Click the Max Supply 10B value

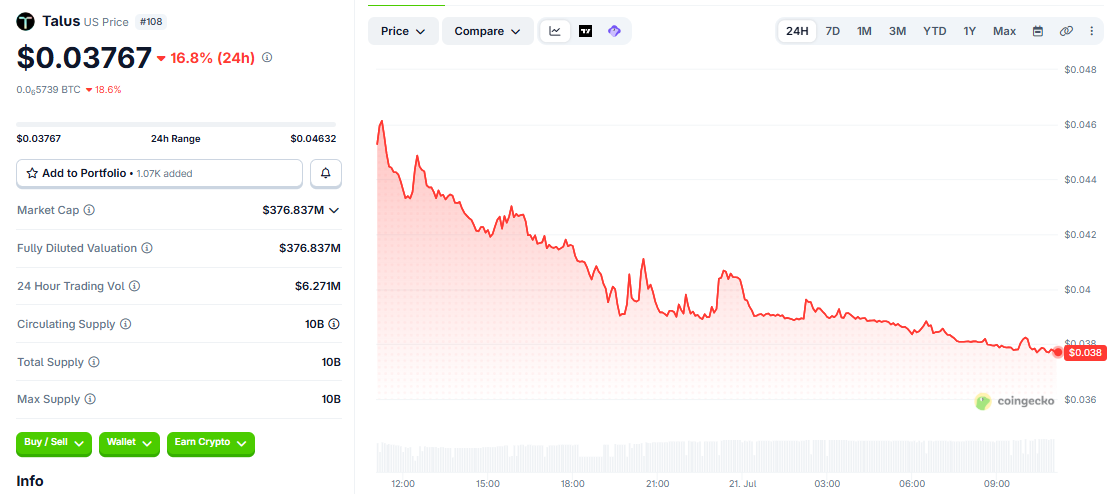[x=331, y=399]
